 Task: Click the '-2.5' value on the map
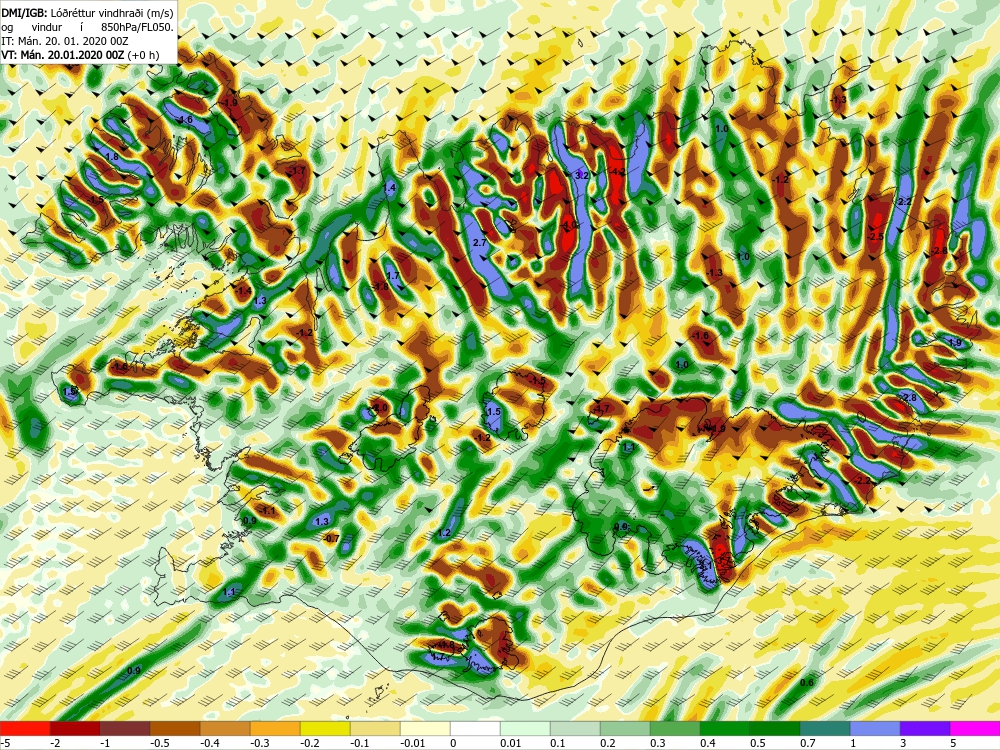(876, 237)
